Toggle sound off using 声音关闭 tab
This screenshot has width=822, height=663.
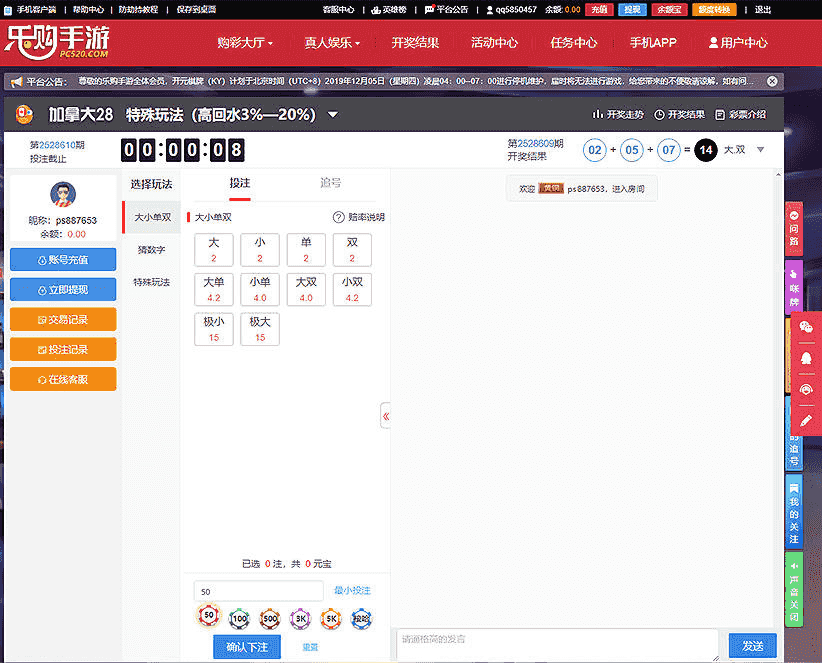coord(794,590)
